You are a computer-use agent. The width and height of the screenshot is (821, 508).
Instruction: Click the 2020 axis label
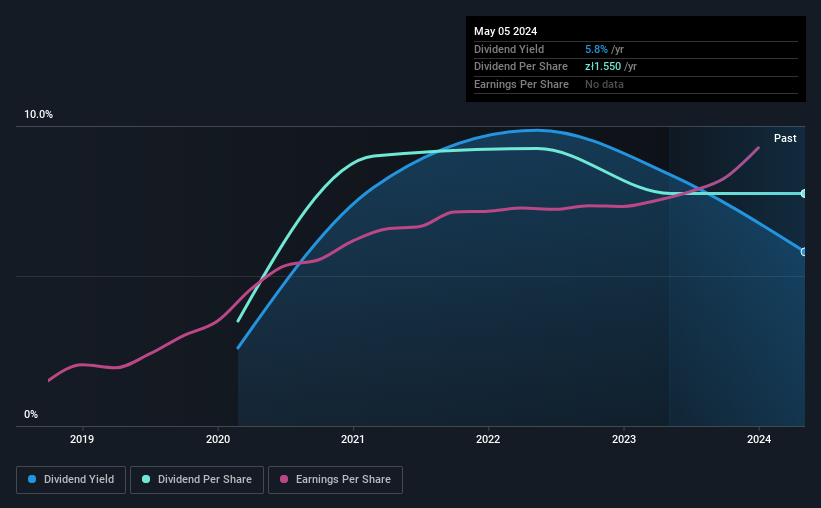point(218,439)
